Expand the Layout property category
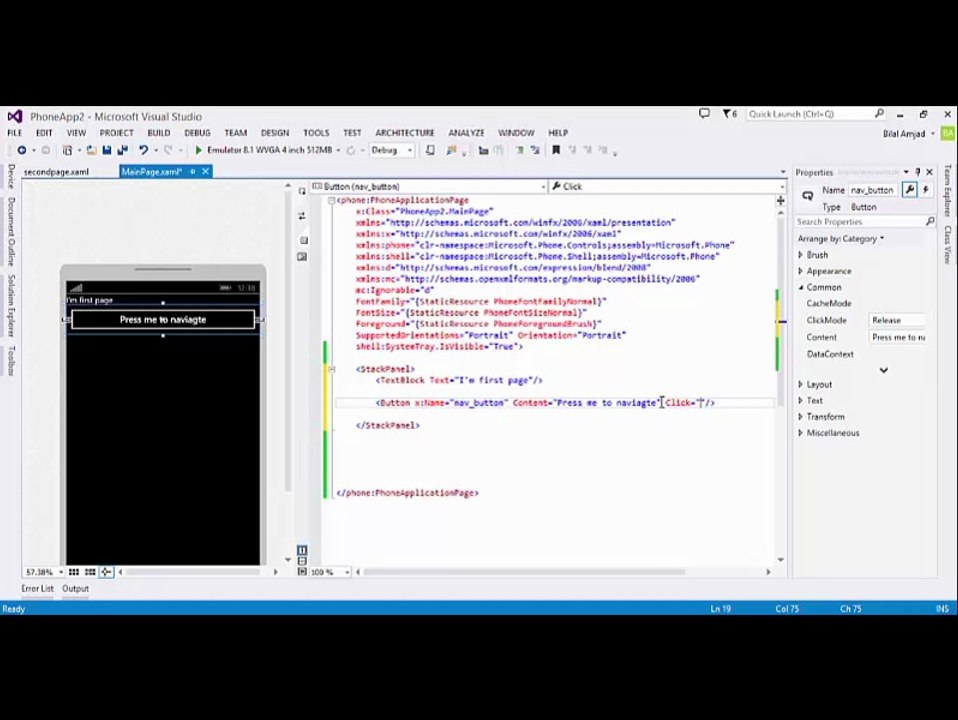This screenshot has width=958, height=720. (x=800, y=384)
